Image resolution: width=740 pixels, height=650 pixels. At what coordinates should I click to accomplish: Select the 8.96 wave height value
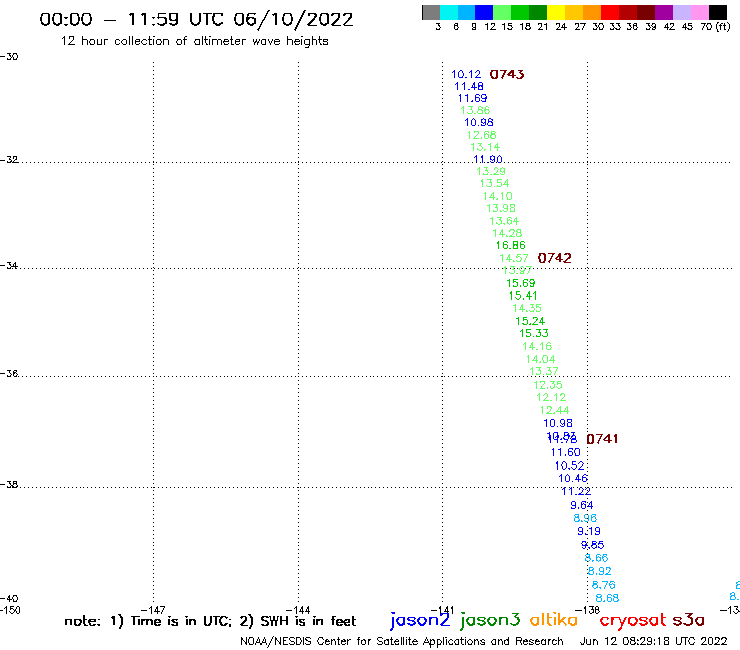(585, 518)
